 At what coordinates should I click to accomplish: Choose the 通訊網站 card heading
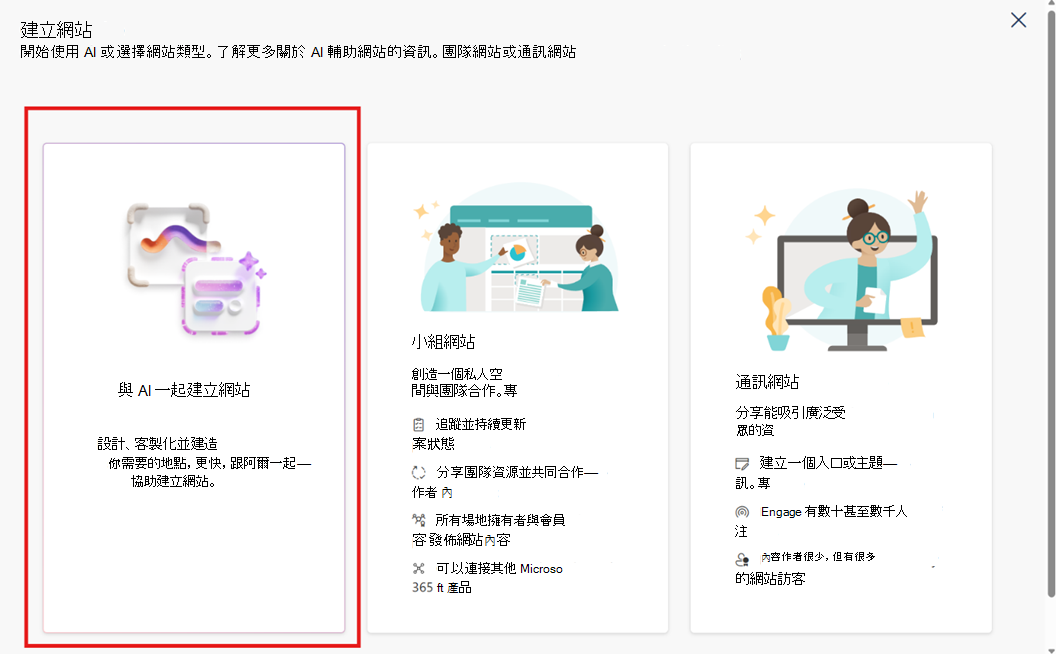point(767,382)
